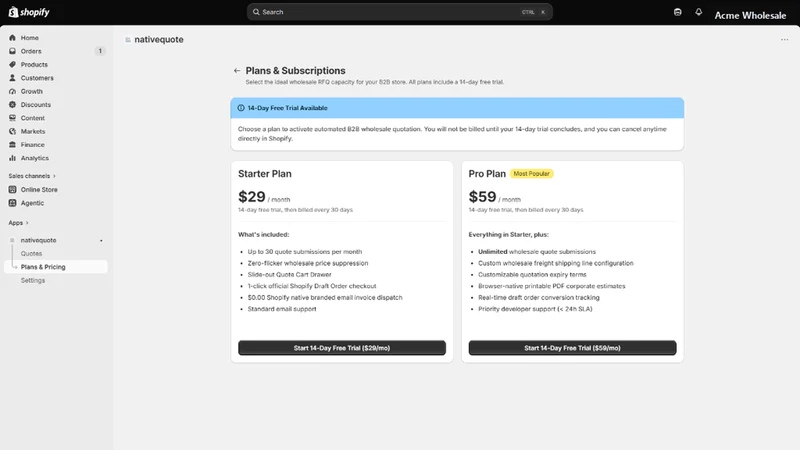Click the Shopify logo
The width and height of the screenshot is (800, 450).
29,12
